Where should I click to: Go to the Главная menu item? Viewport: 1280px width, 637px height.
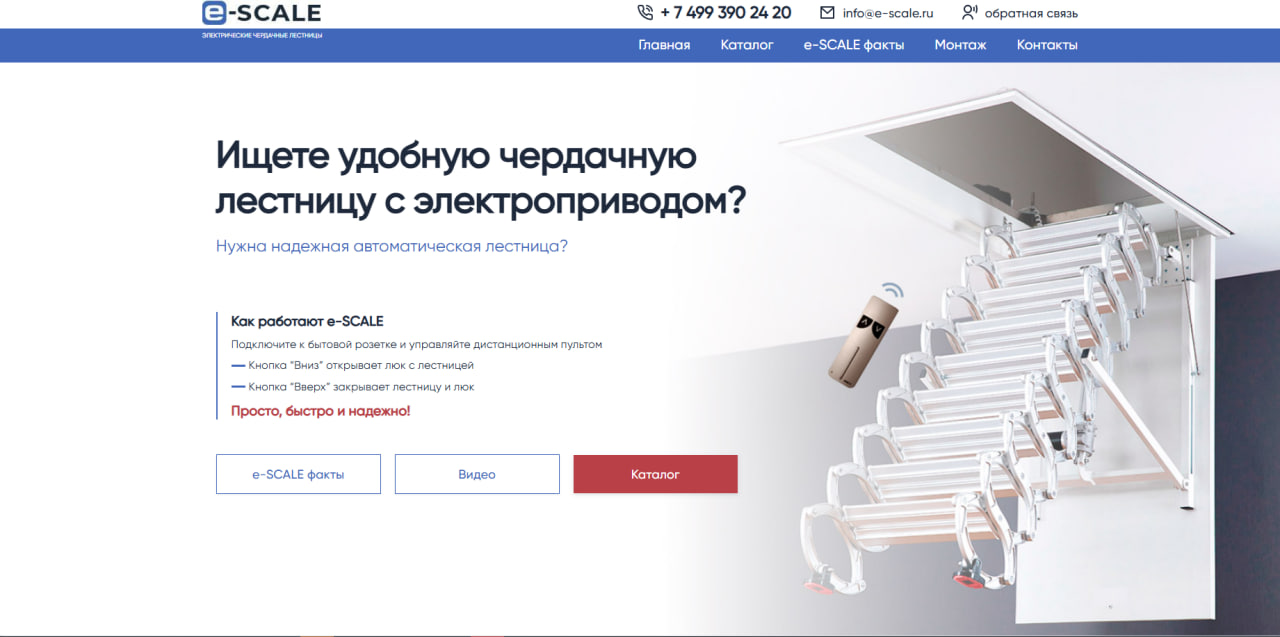click(x=664, y=45)
